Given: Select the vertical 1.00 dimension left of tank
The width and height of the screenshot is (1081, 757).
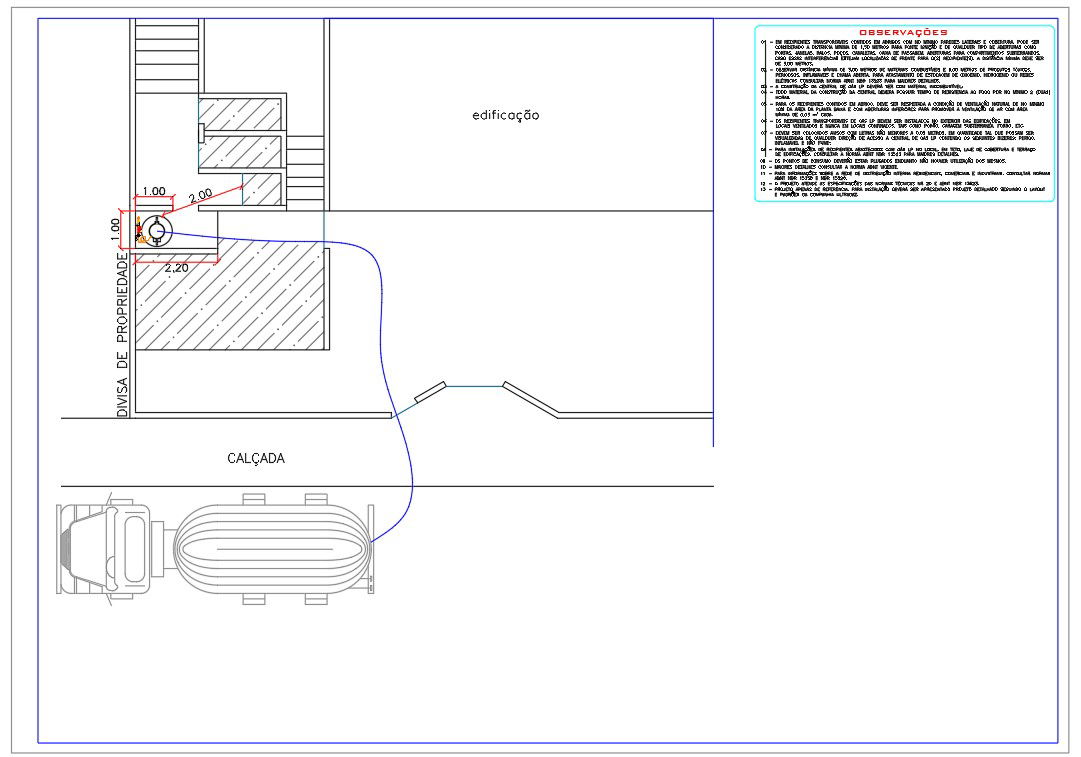Looking at the screenshot, I should coord(116,228).
